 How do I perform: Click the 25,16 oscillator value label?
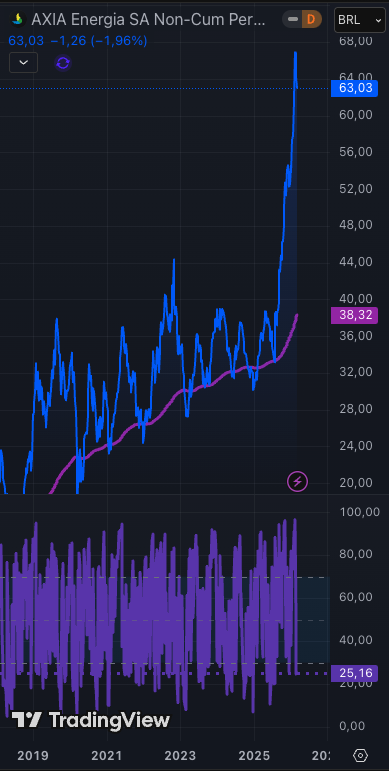pyautogui.click(x=355, y=673)
